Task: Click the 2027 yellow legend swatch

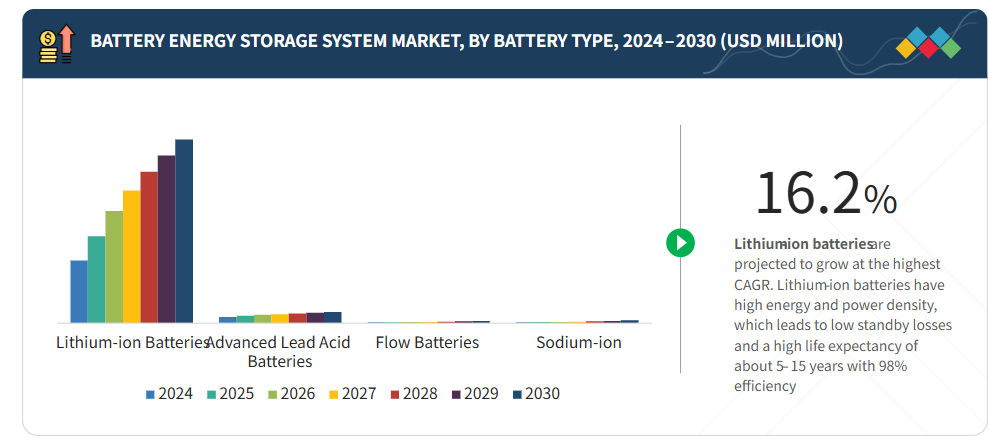Action: tap(333, 394)
